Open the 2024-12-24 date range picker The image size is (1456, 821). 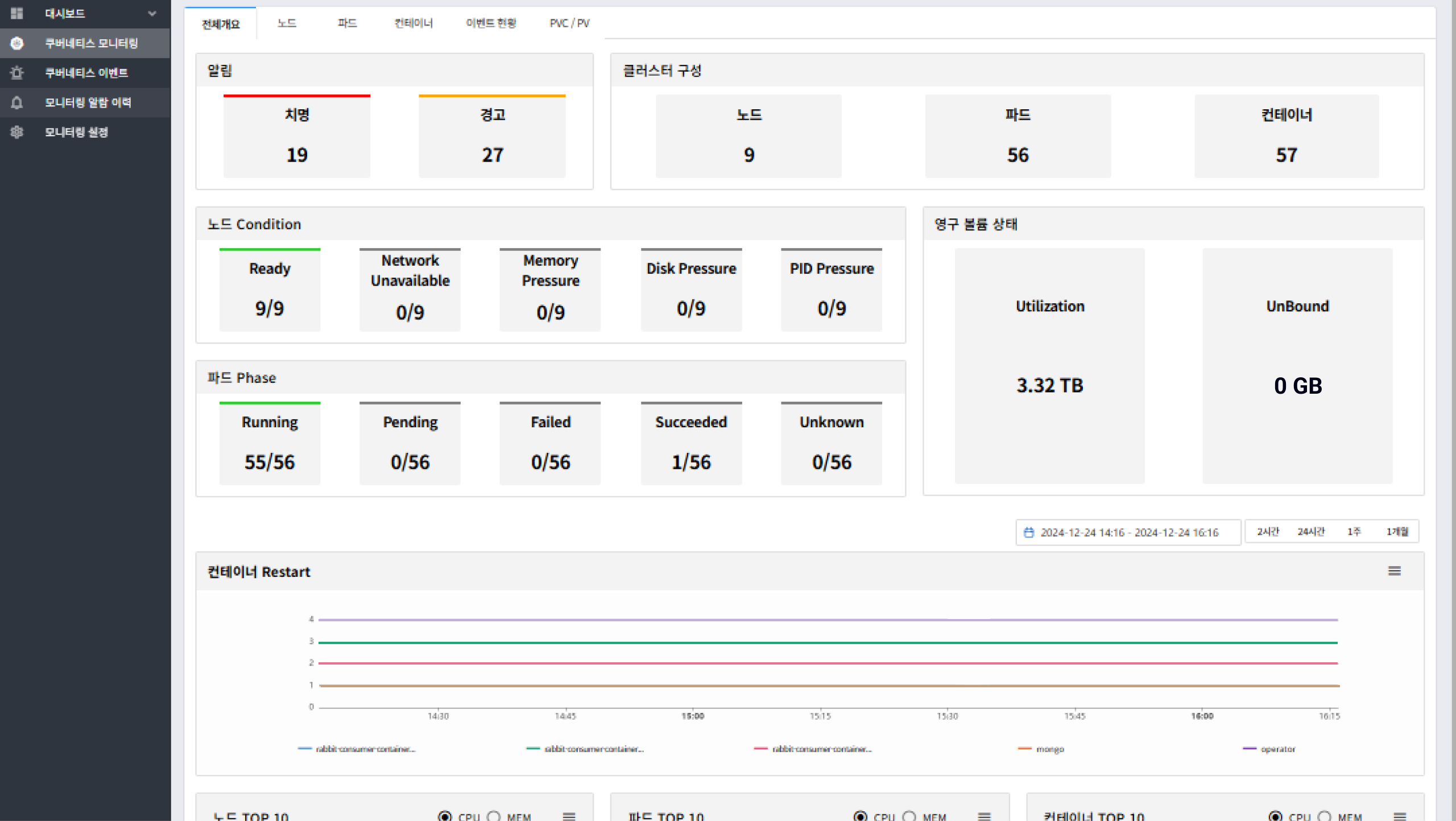[1129, 533]
